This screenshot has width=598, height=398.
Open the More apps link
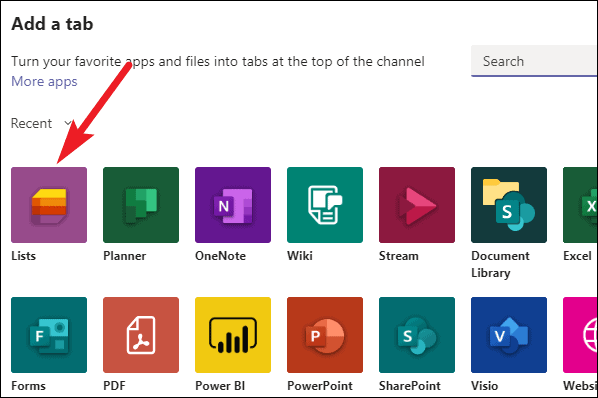(44, 82)
